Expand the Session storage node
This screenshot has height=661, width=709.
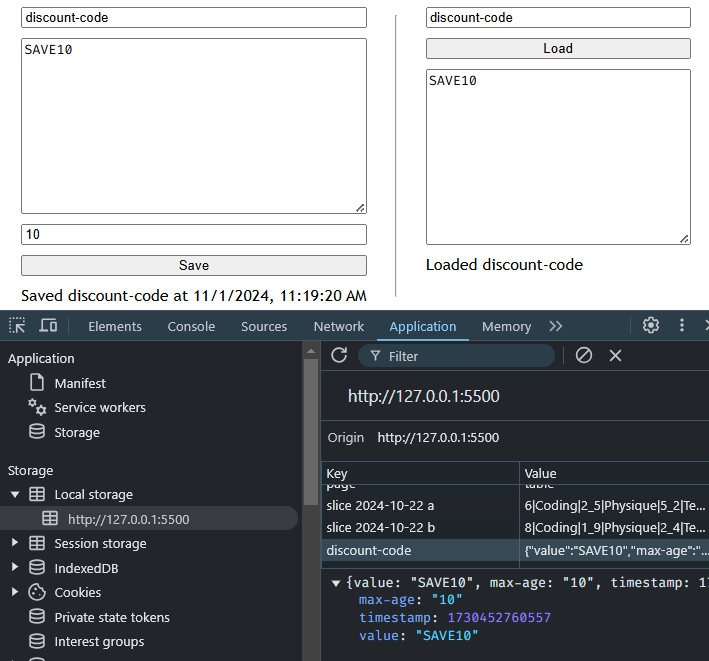click(15, 543)
